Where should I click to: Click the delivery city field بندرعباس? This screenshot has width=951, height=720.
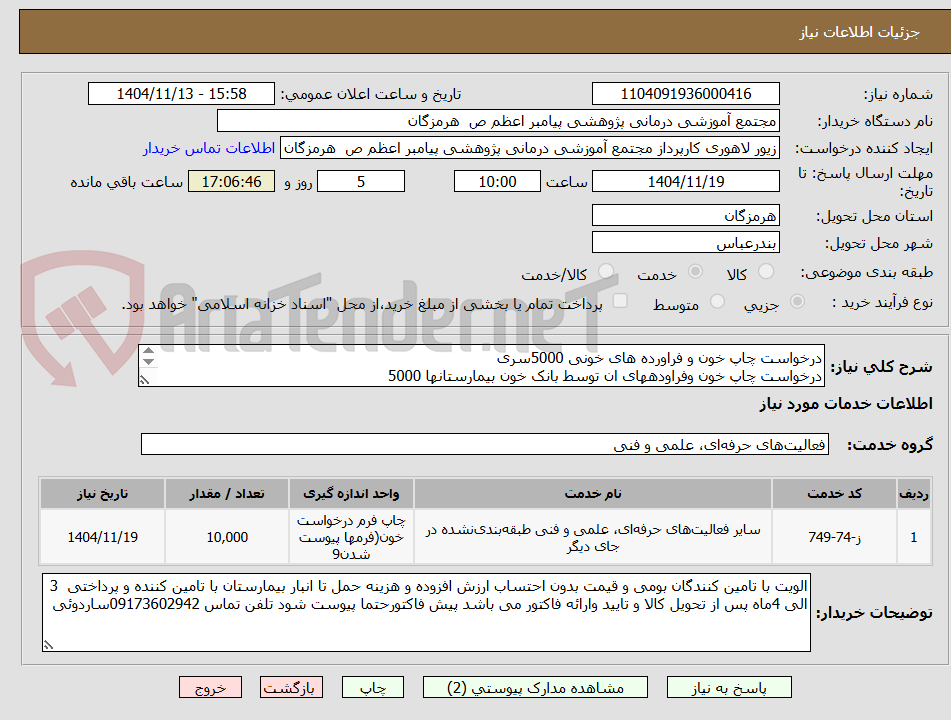coord(685,243)
